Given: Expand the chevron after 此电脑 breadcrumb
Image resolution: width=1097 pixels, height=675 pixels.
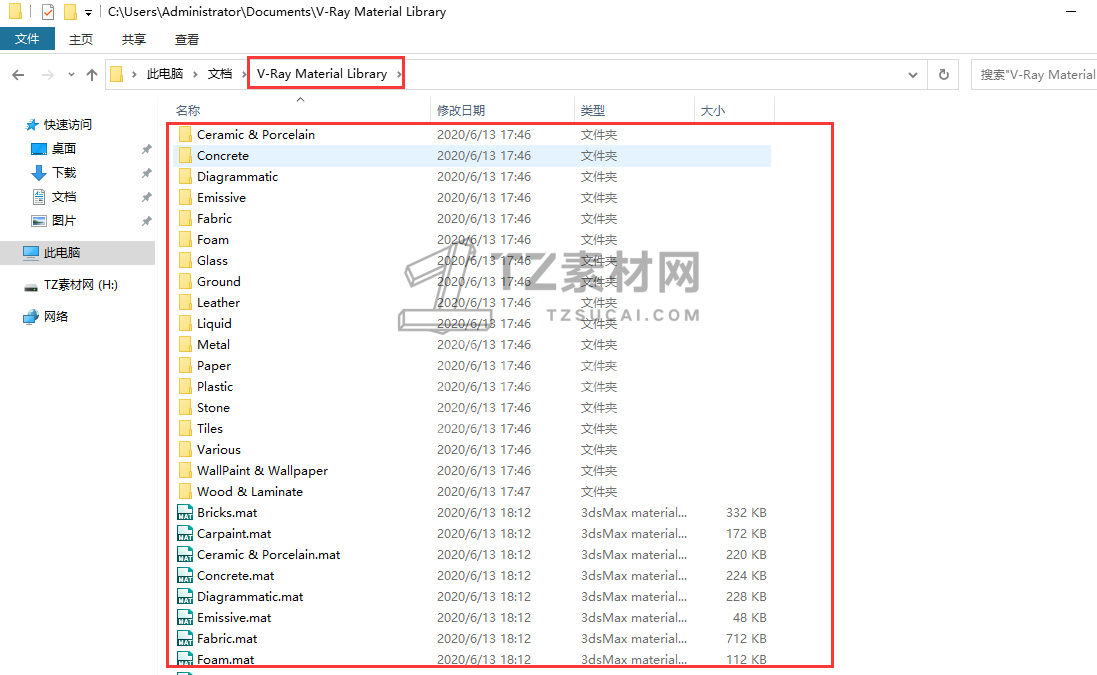Looking at the screenshot, I should pos(195,74).
